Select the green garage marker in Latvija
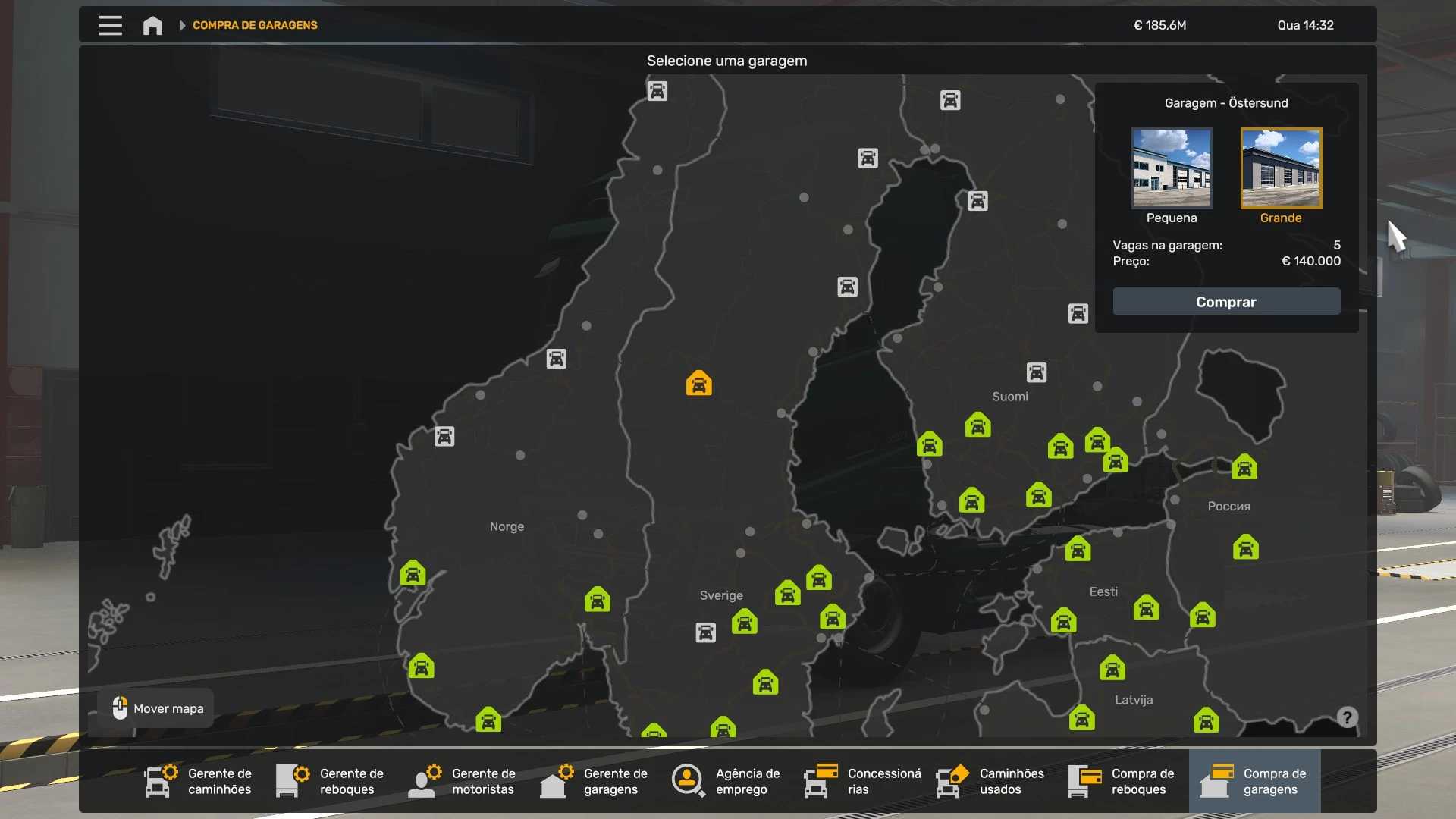Screen dimensions: 1456x819 pyautogui.click(x=1112, y=668)
